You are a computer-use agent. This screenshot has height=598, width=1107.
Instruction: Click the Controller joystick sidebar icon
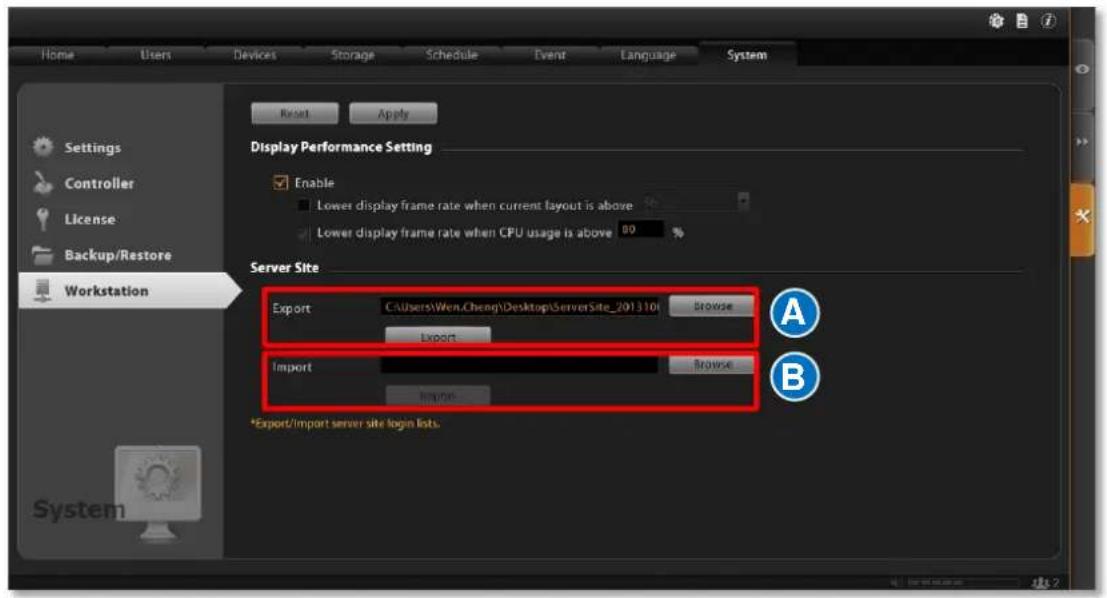coord(43,183)
